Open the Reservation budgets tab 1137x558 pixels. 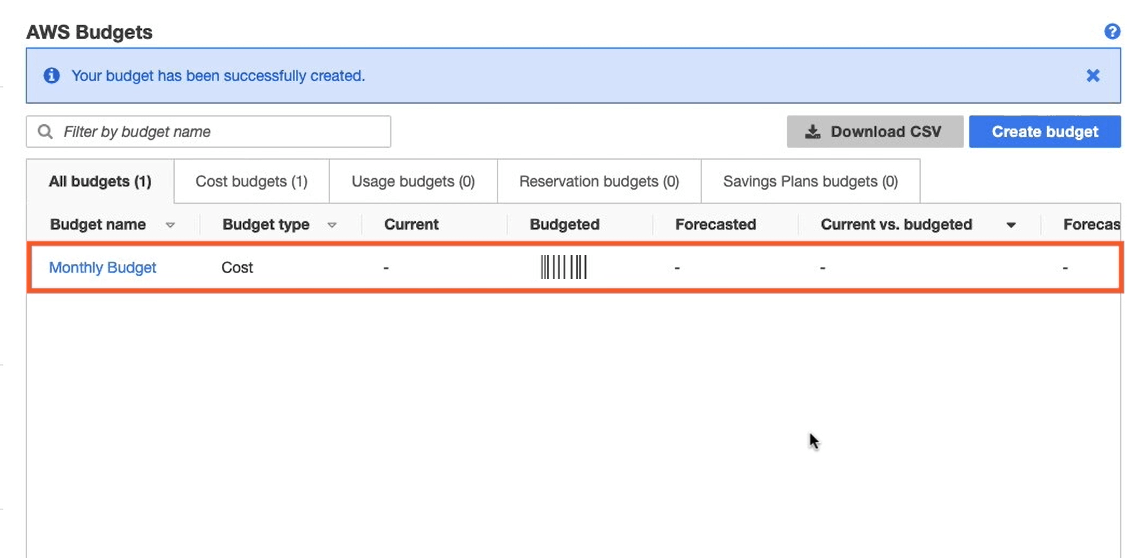(599, 181)
